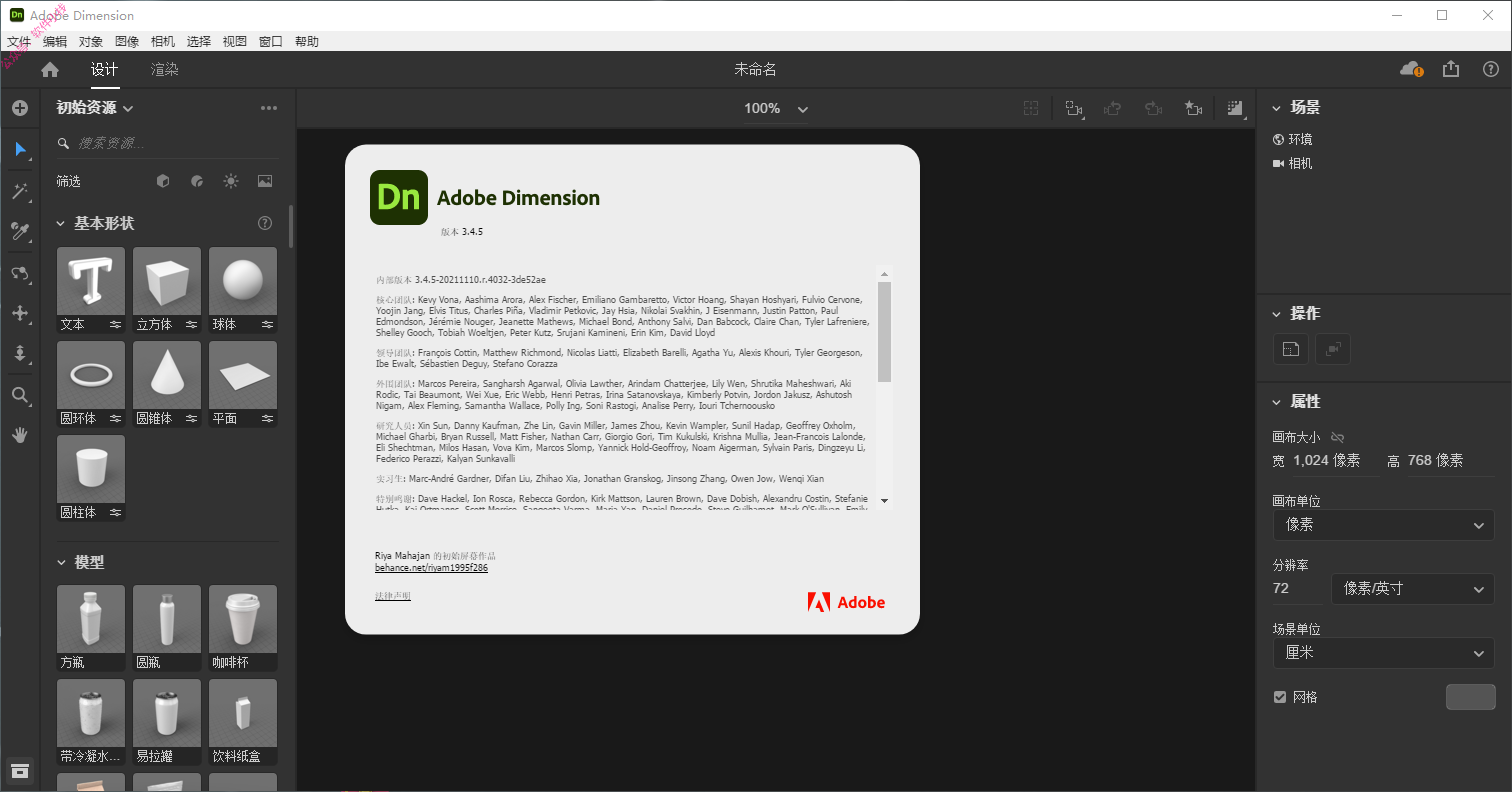Click the grid color swatch
The width and height of the screenshot is (1512, 792).
pyautogui.click(x=1470, y=697)
